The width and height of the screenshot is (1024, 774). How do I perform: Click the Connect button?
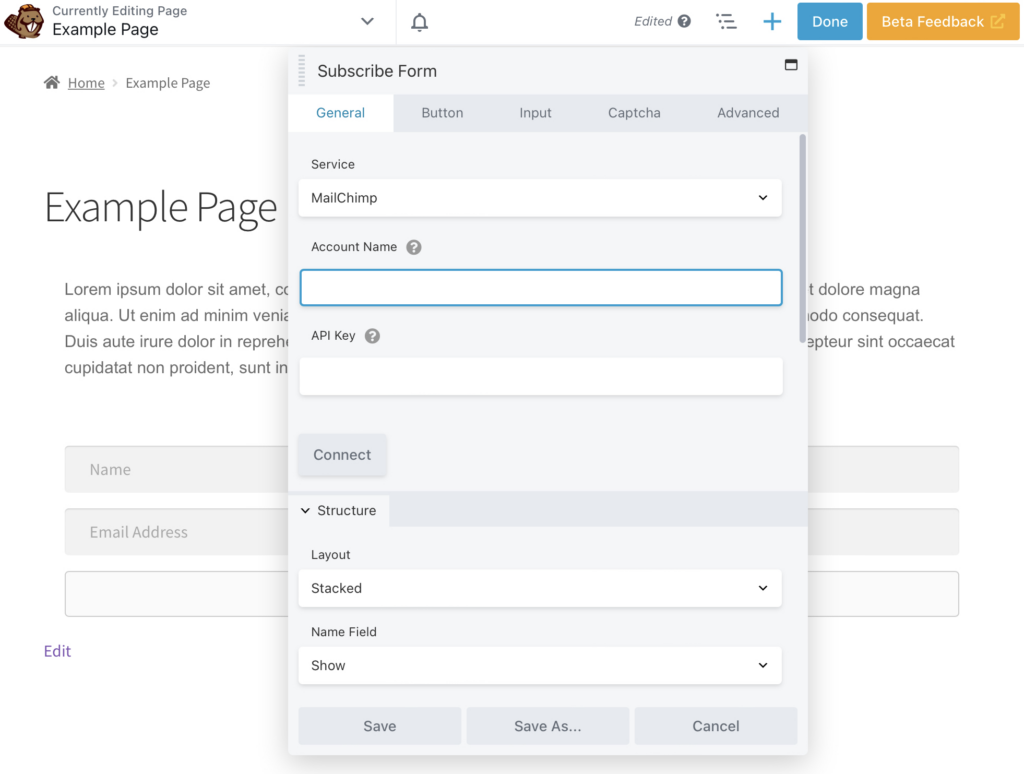(342, 454)
